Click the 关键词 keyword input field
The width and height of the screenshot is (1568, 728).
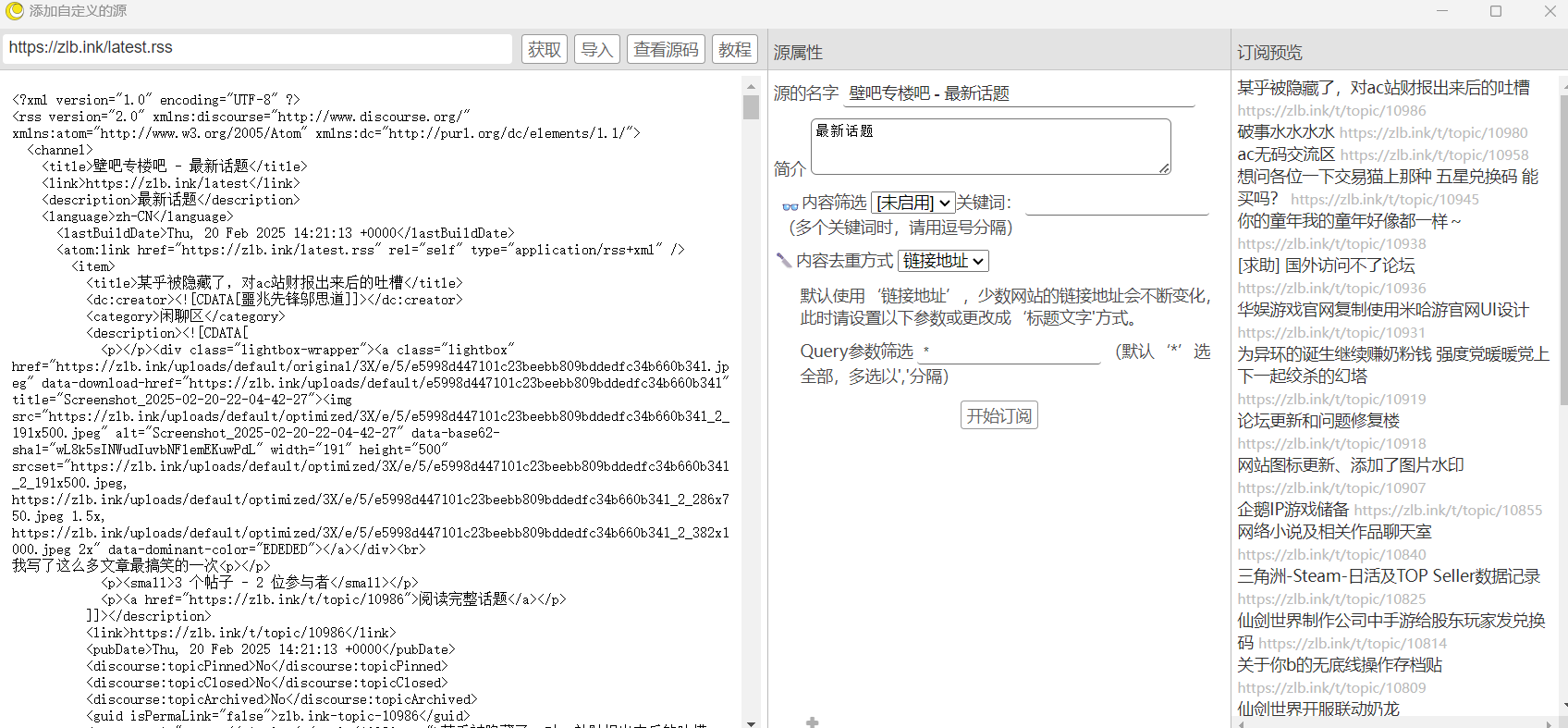click(1116, 203)
